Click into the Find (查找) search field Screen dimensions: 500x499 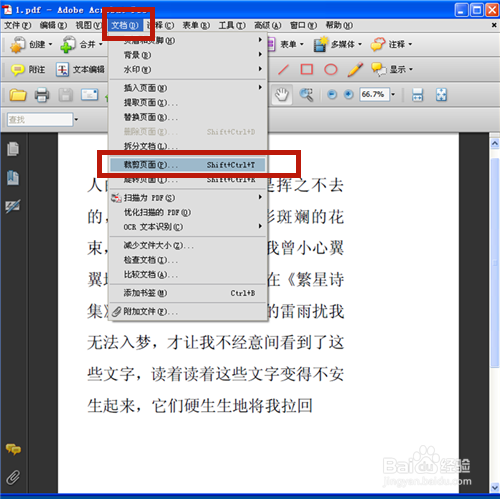point(40,119)
